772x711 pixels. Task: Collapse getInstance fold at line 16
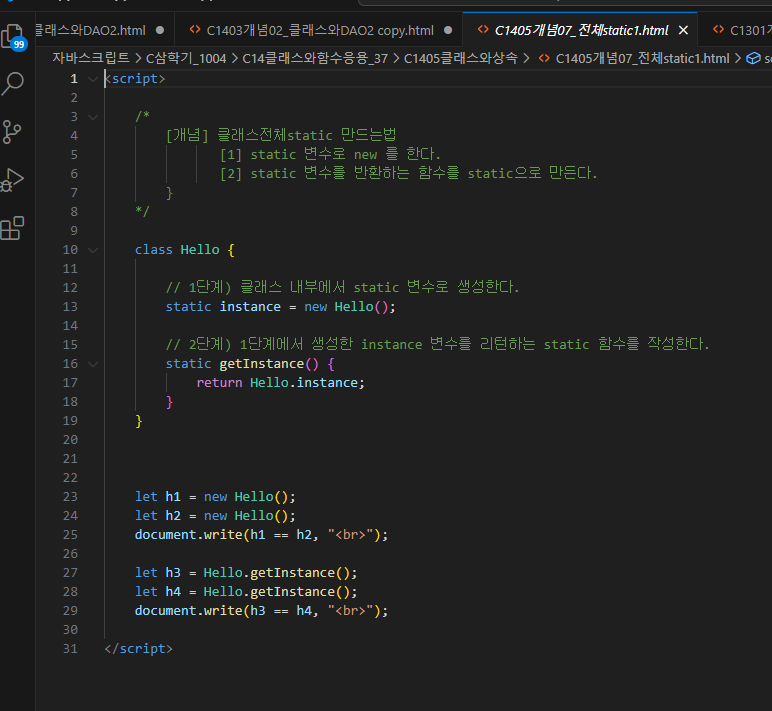93,364
